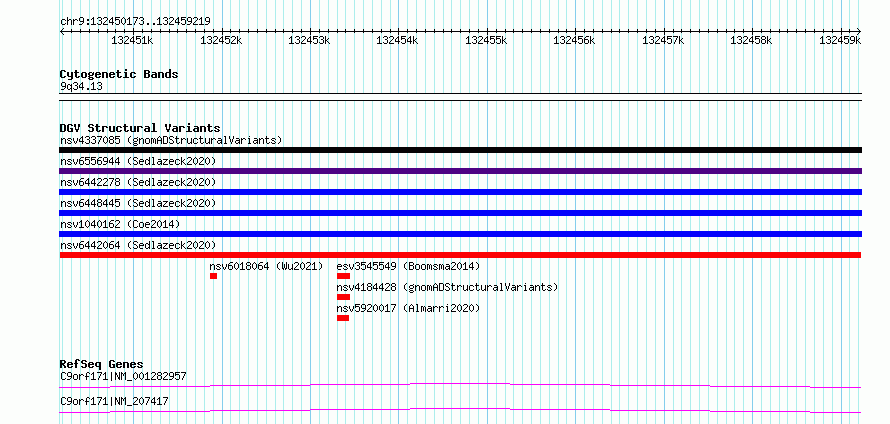This screenshot has height=424, width=890.
Task: Click the C9orf171|NM_207417 gene label
Action: [x=114, y=401]
